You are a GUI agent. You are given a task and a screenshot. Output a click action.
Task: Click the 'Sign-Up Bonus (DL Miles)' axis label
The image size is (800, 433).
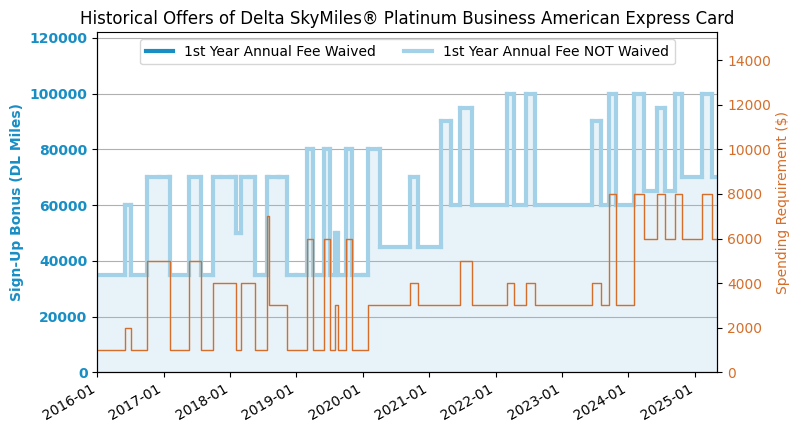[x=17, y=202]
